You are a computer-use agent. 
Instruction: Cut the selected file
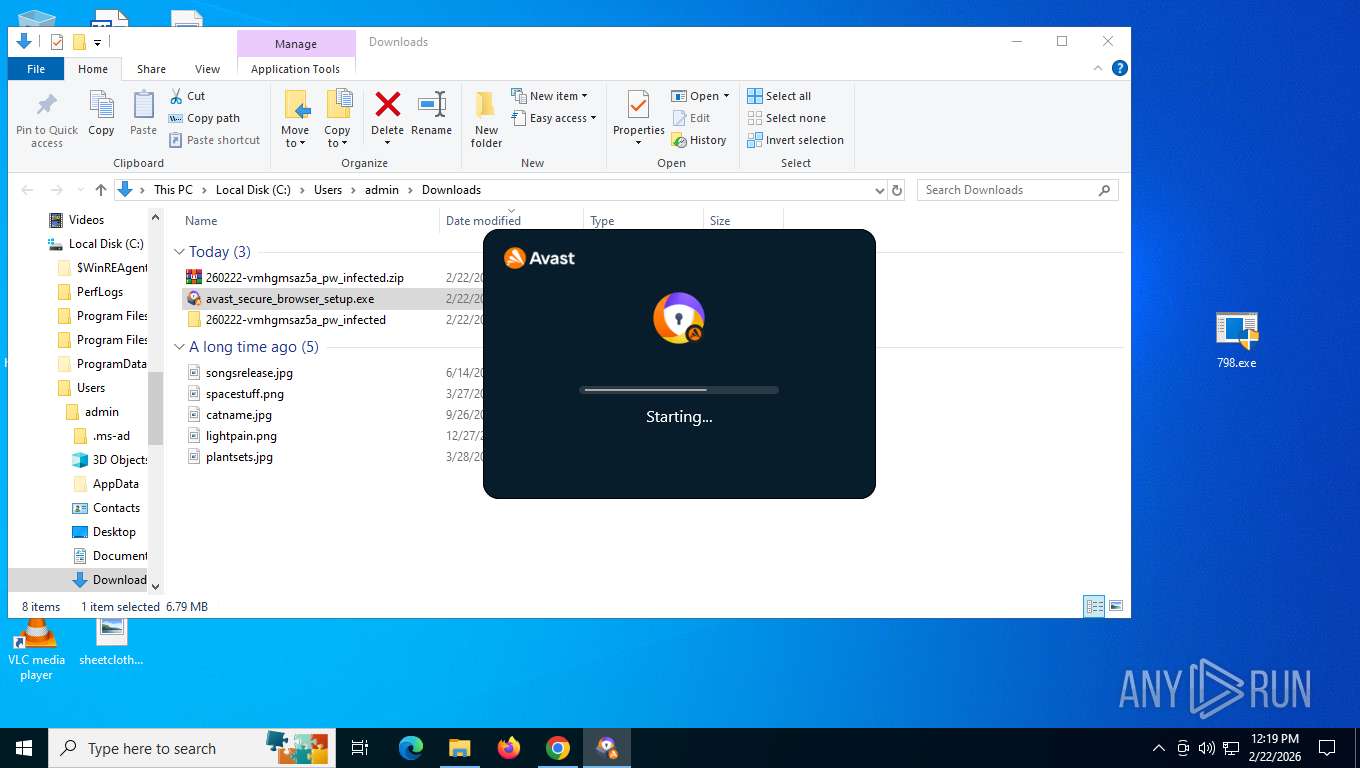[187, 96]
